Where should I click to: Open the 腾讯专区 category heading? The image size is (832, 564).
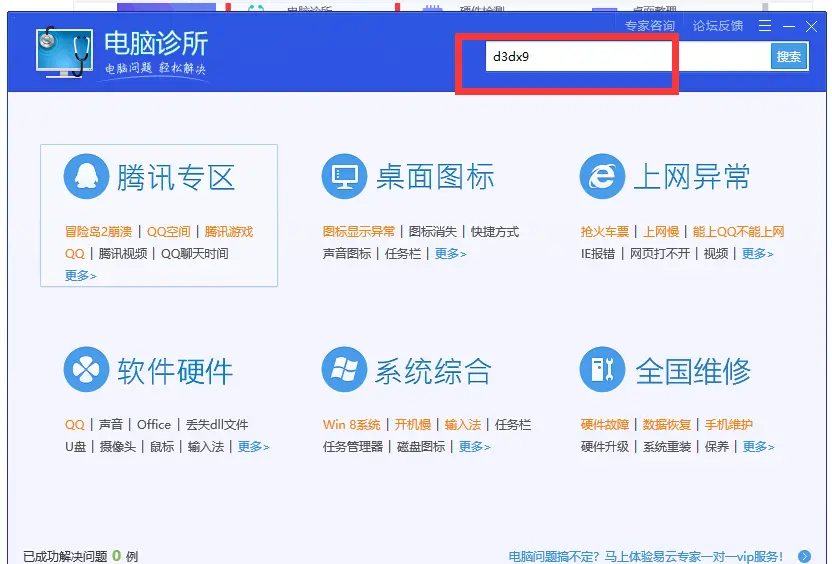(176, 177)
